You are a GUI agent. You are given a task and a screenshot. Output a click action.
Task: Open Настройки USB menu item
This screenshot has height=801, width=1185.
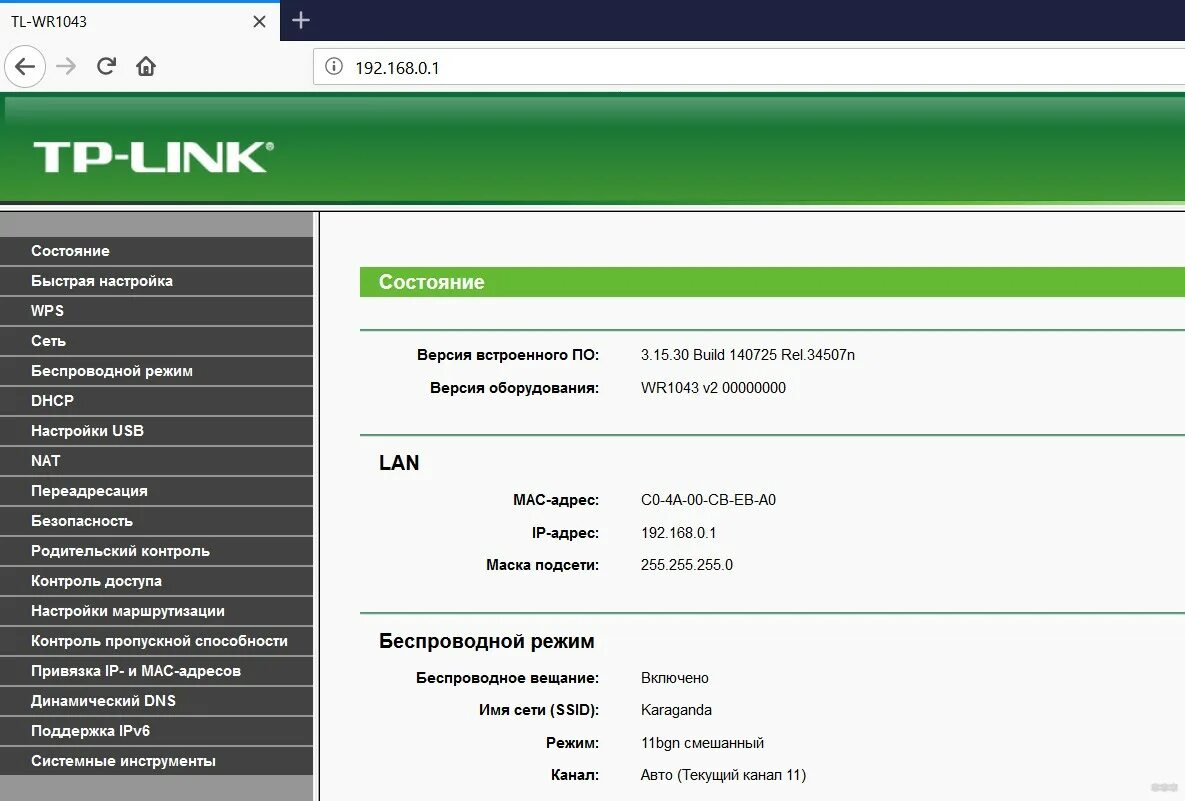coord(156,431)
